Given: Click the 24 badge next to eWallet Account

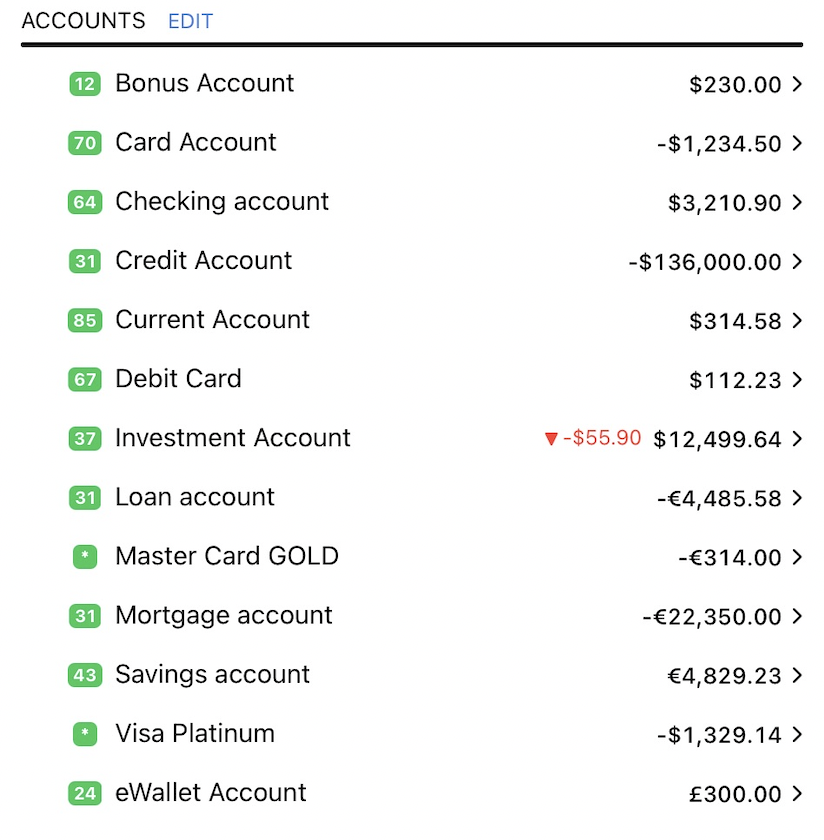Looking at the screenshot, I should [x=85, y=794].
